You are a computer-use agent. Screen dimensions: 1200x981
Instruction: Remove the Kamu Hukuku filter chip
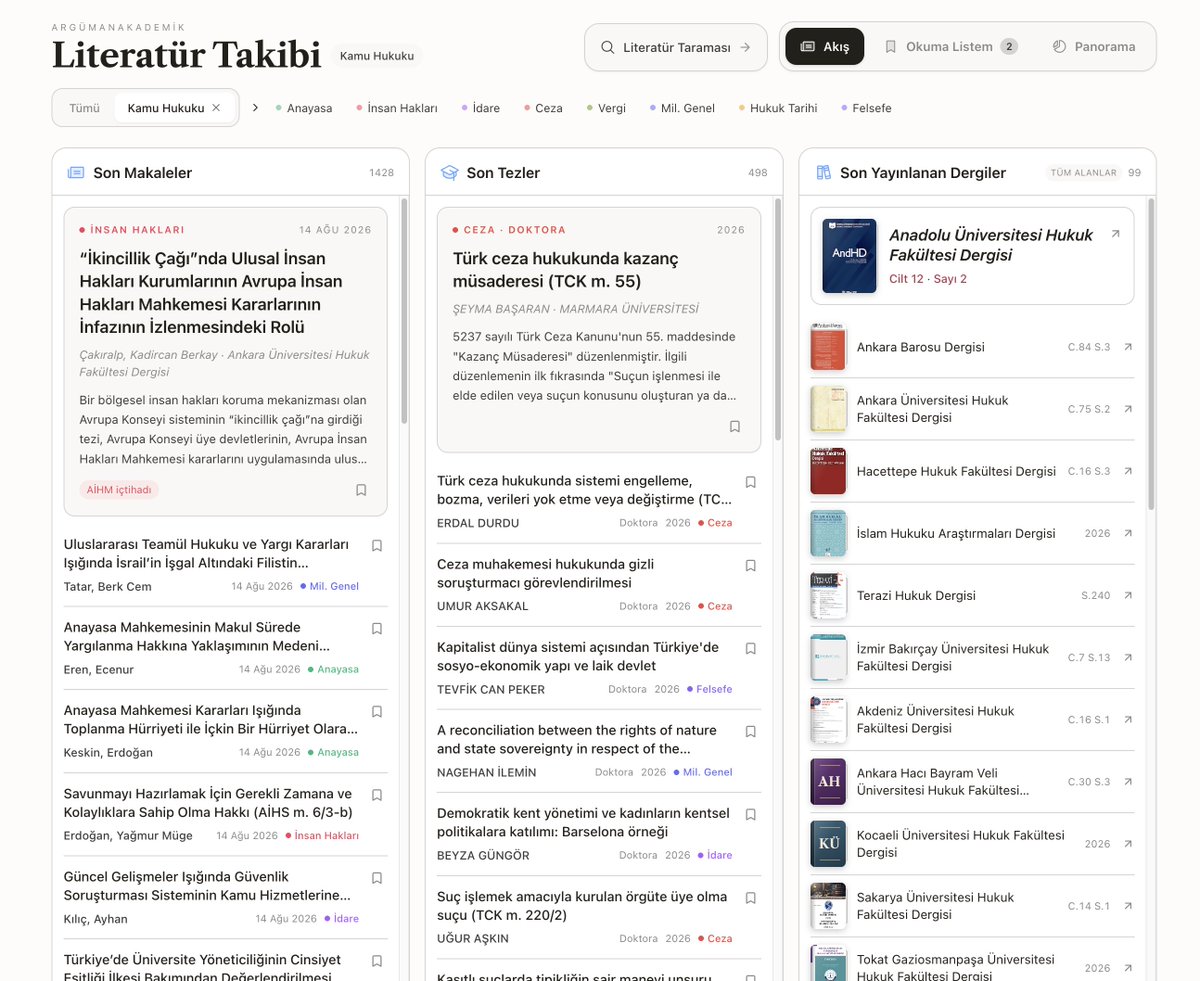[216, 108]
